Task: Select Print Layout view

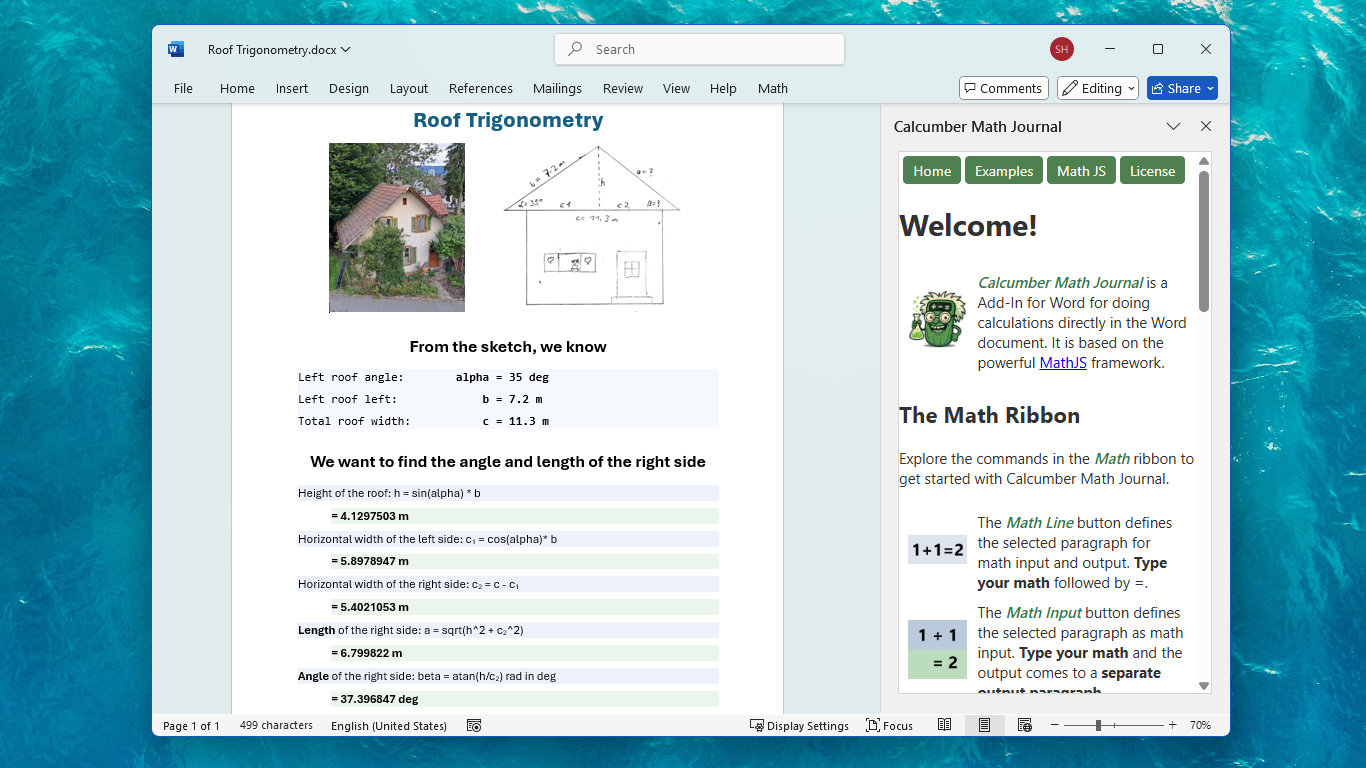Action: pos(984,725)
